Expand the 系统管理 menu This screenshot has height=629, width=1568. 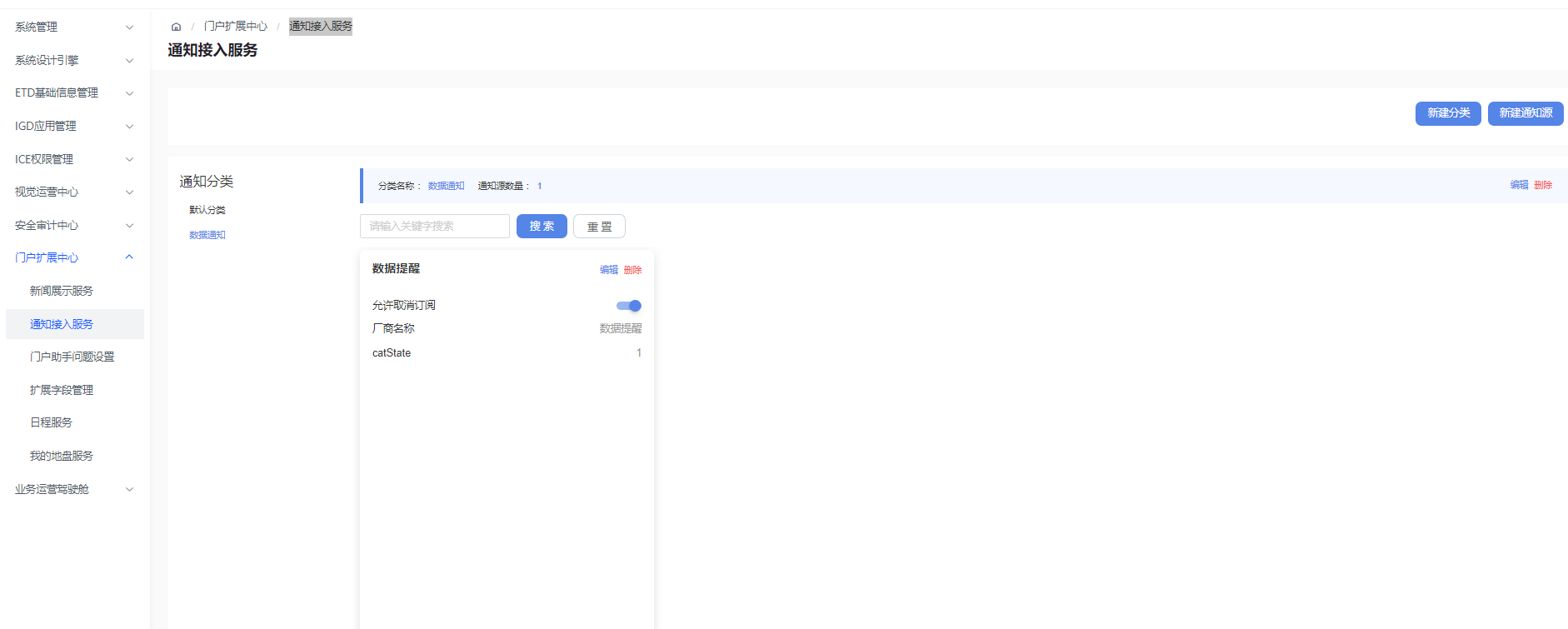pyautogui.click(x=73, y=27)
